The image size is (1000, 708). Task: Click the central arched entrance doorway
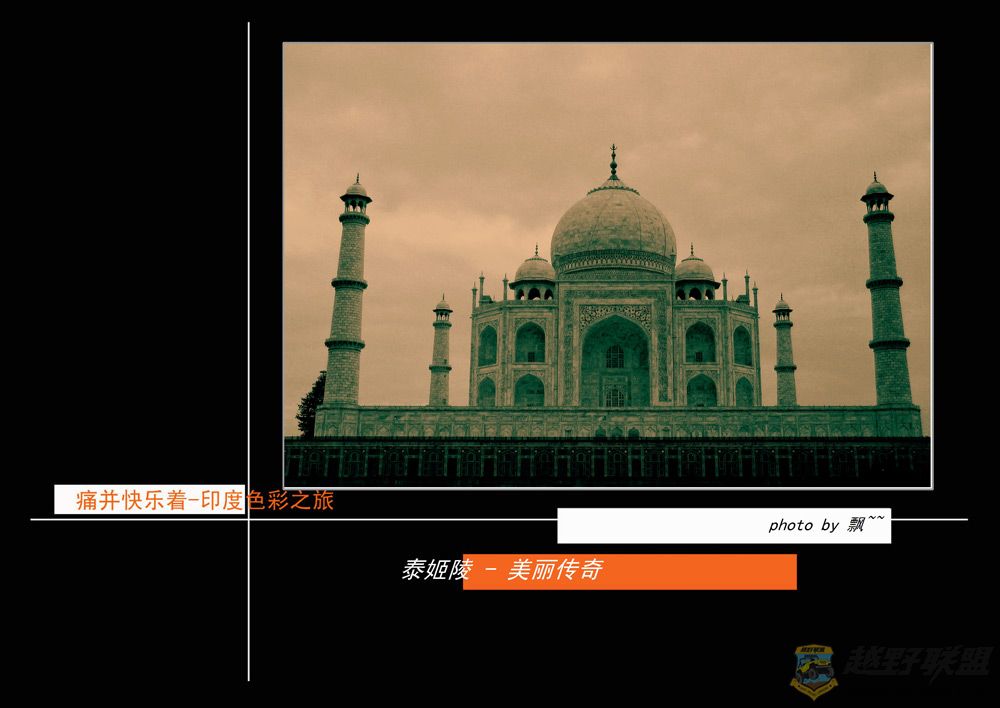[x=614, y=365]
